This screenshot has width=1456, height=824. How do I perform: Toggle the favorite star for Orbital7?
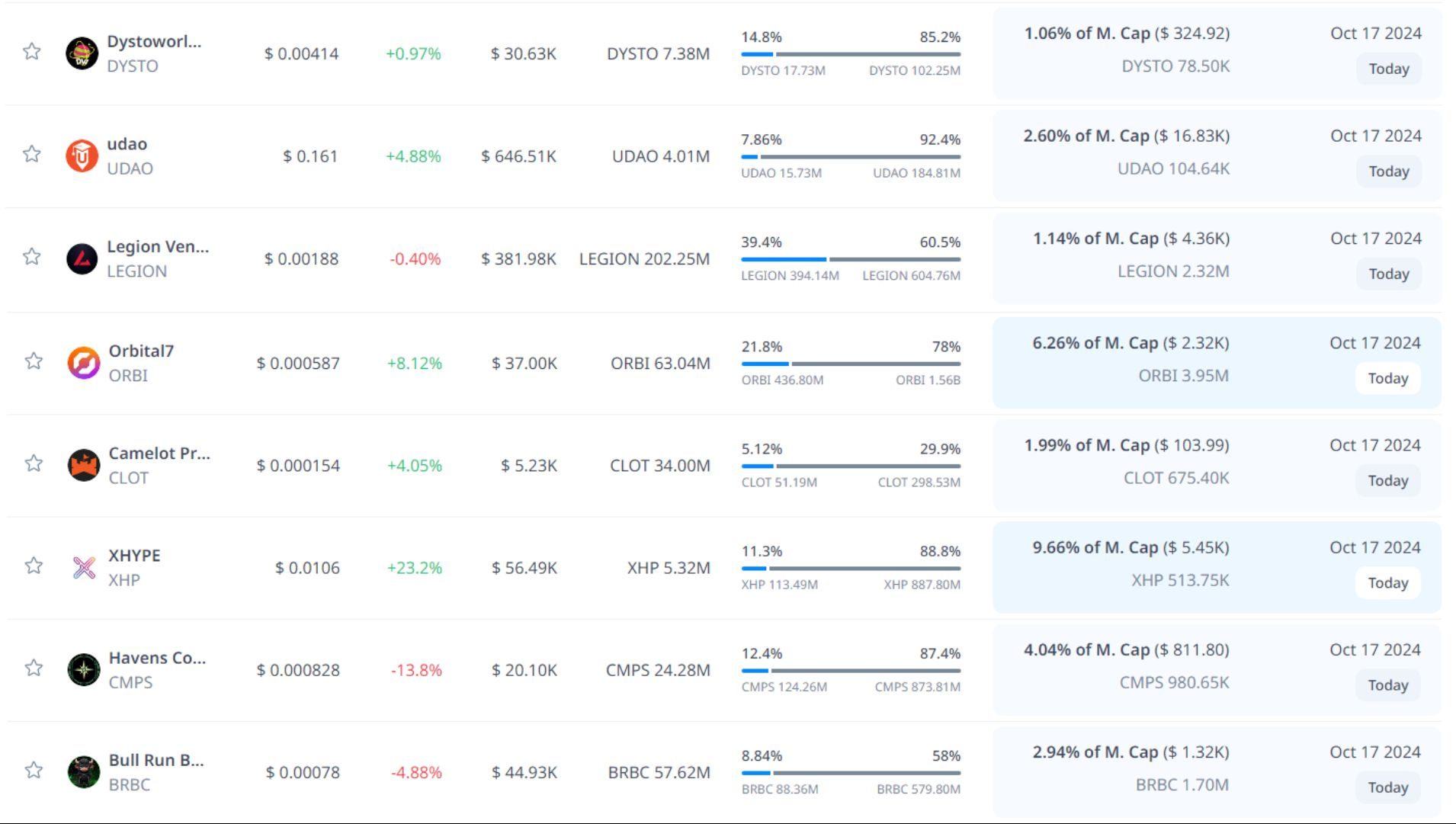coord(34,361)
